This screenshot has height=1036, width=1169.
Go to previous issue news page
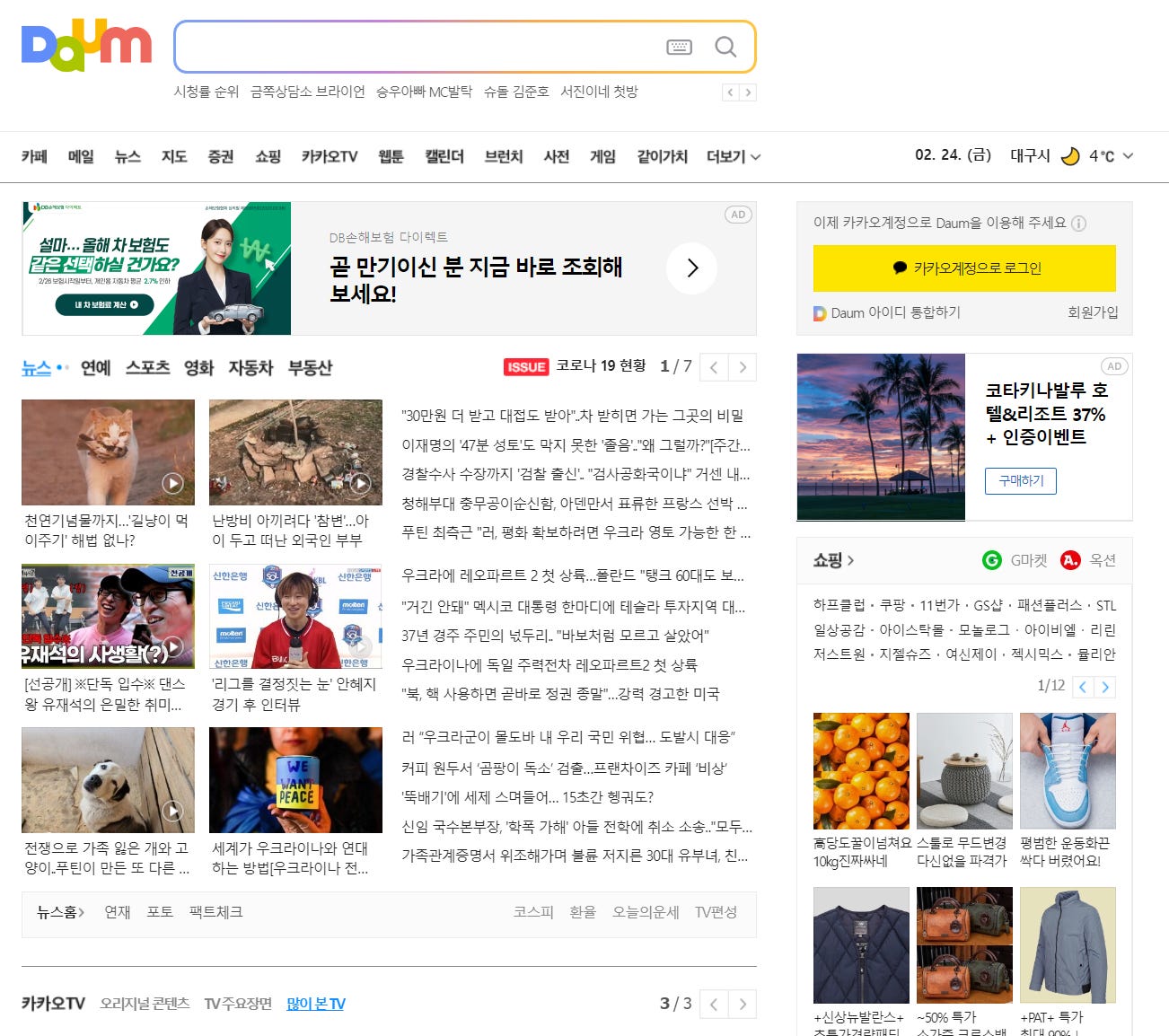click(x=714, y=367)
